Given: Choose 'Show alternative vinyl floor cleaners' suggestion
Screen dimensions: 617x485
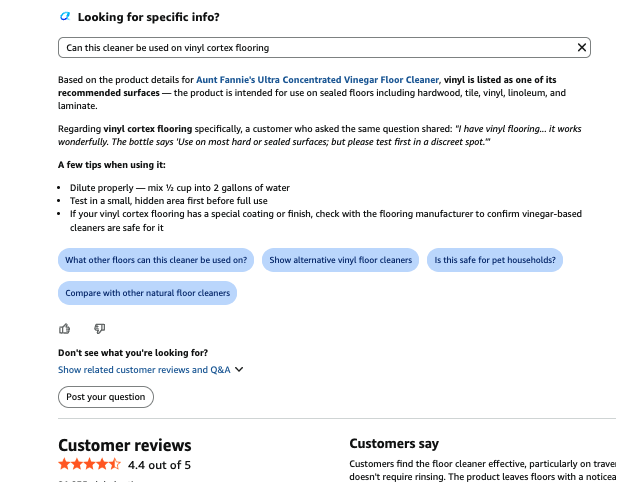Looking at the screenshot, I should tap(340, 260).
